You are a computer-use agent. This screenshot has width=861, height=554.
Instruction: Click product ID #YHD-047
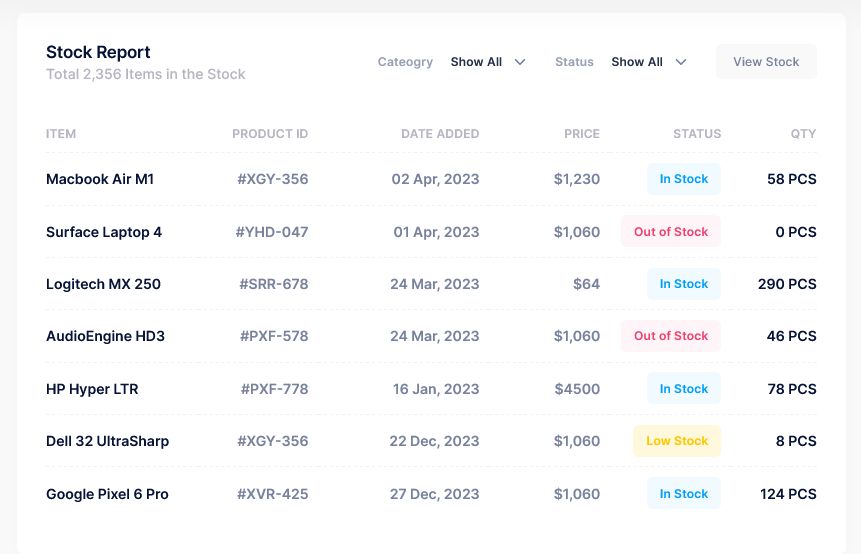tap(272, 232)
